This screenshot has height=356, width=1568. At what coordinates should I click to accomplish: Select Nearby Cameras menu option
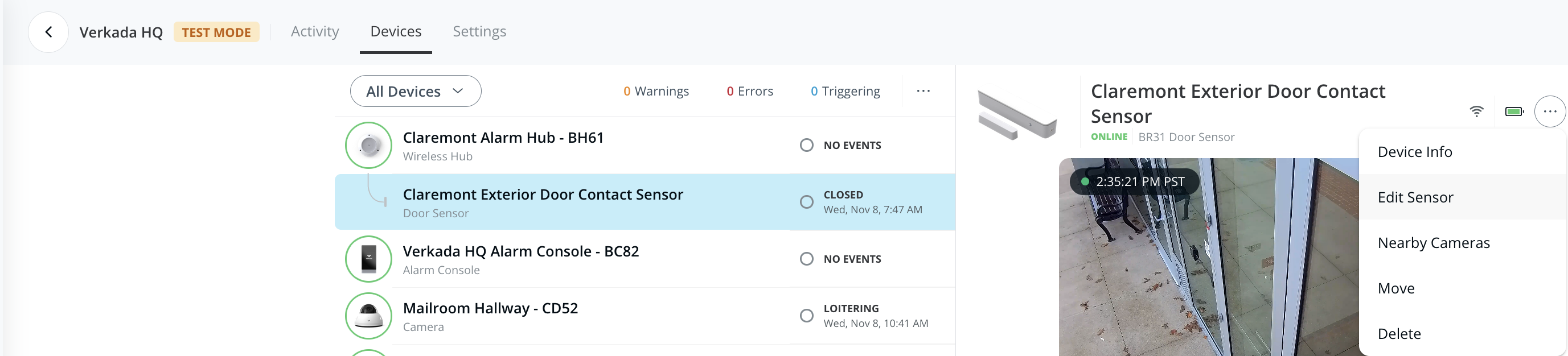[x=1434, y=243]
